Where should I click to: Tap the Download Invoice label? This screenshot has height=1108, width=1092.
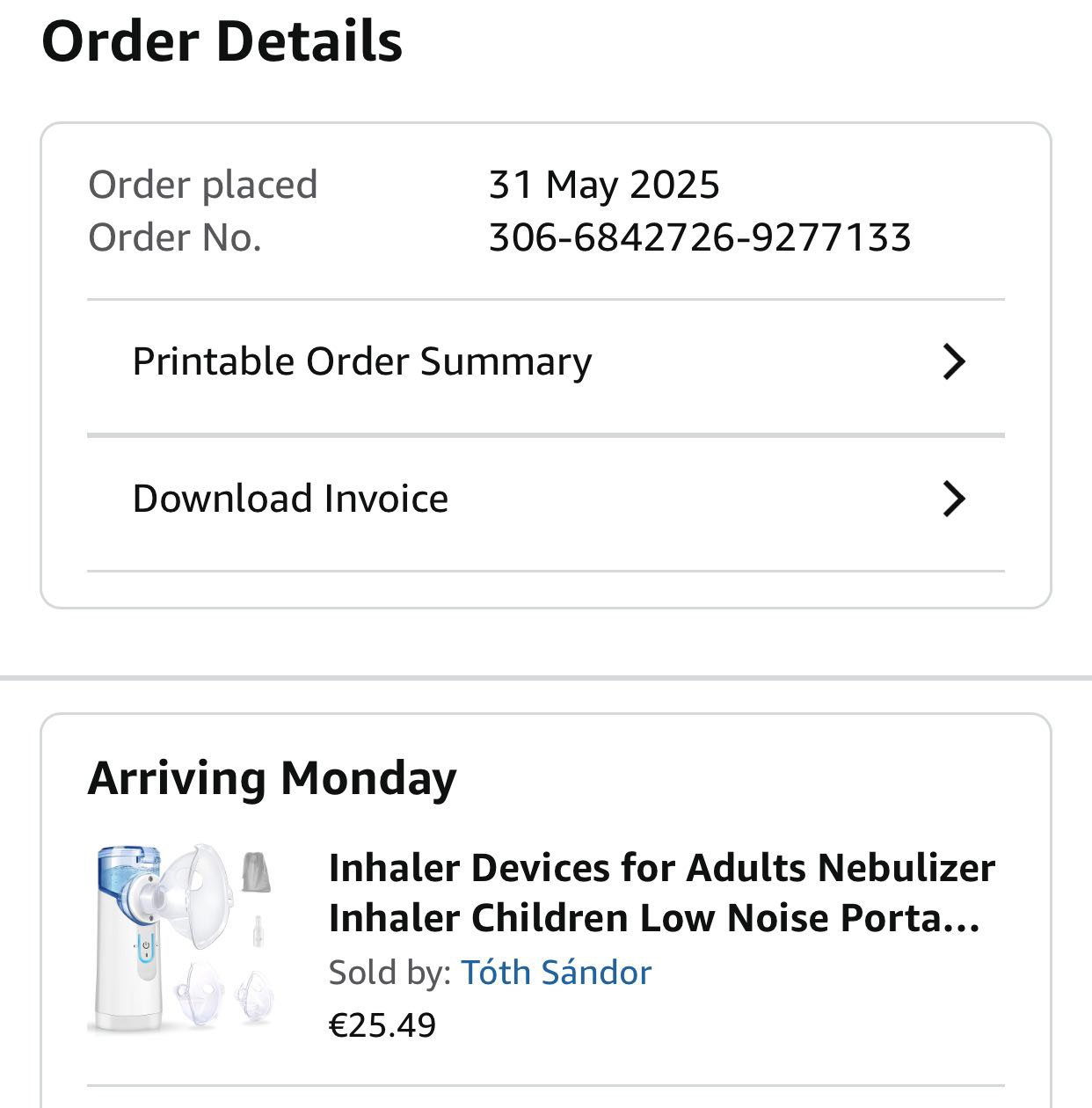click(x=290, y=499)
